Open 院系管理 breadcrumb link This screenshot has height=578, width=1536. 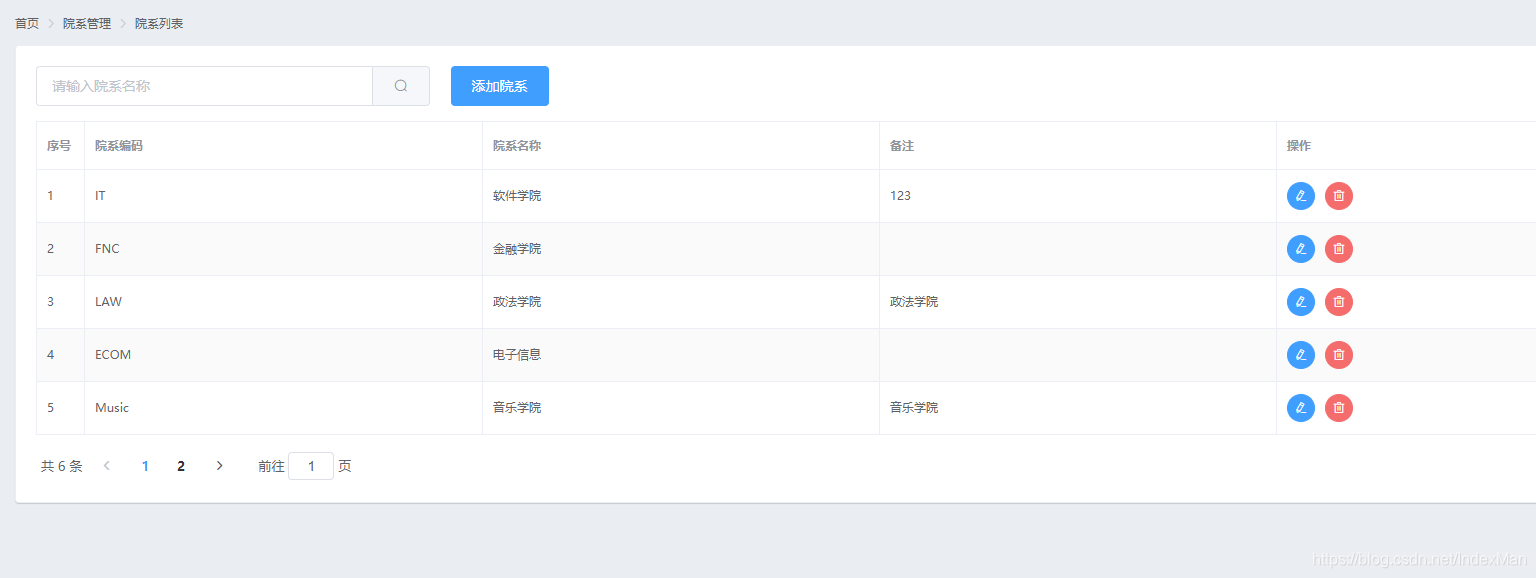click(87, 23)
